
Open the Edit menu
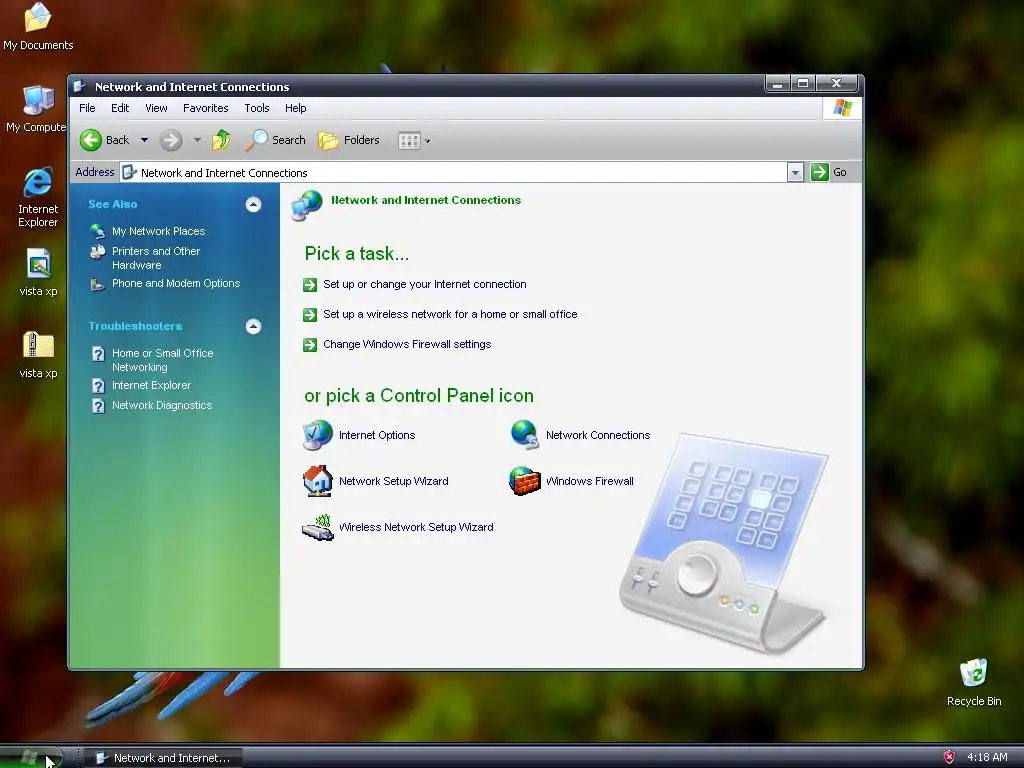(x=120, y=108)
